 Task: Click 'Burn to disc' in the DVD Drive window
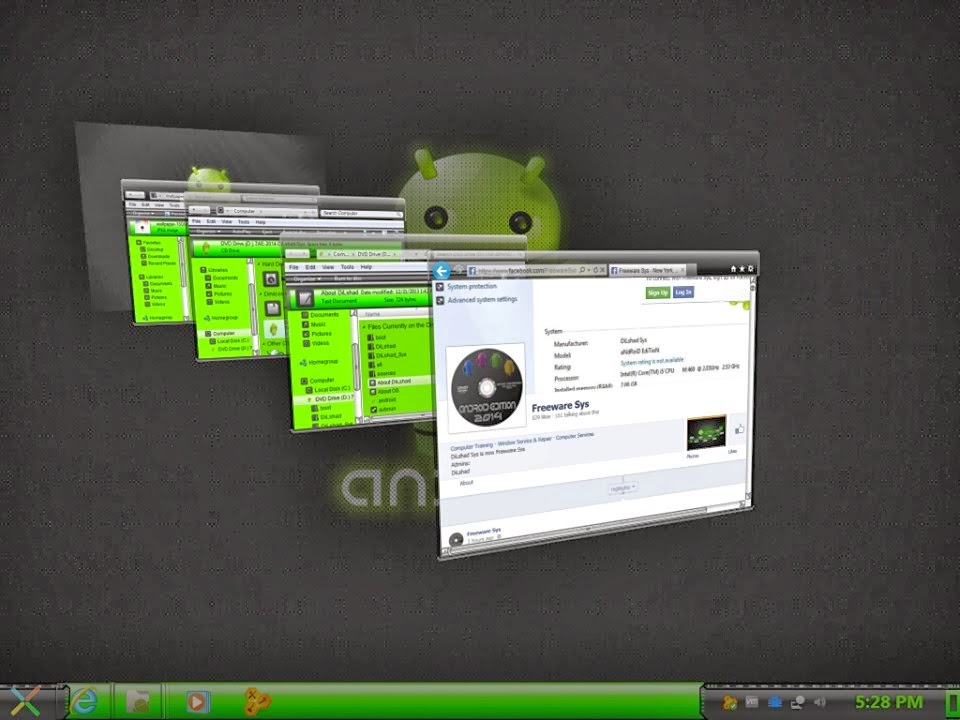click(348, 279)
